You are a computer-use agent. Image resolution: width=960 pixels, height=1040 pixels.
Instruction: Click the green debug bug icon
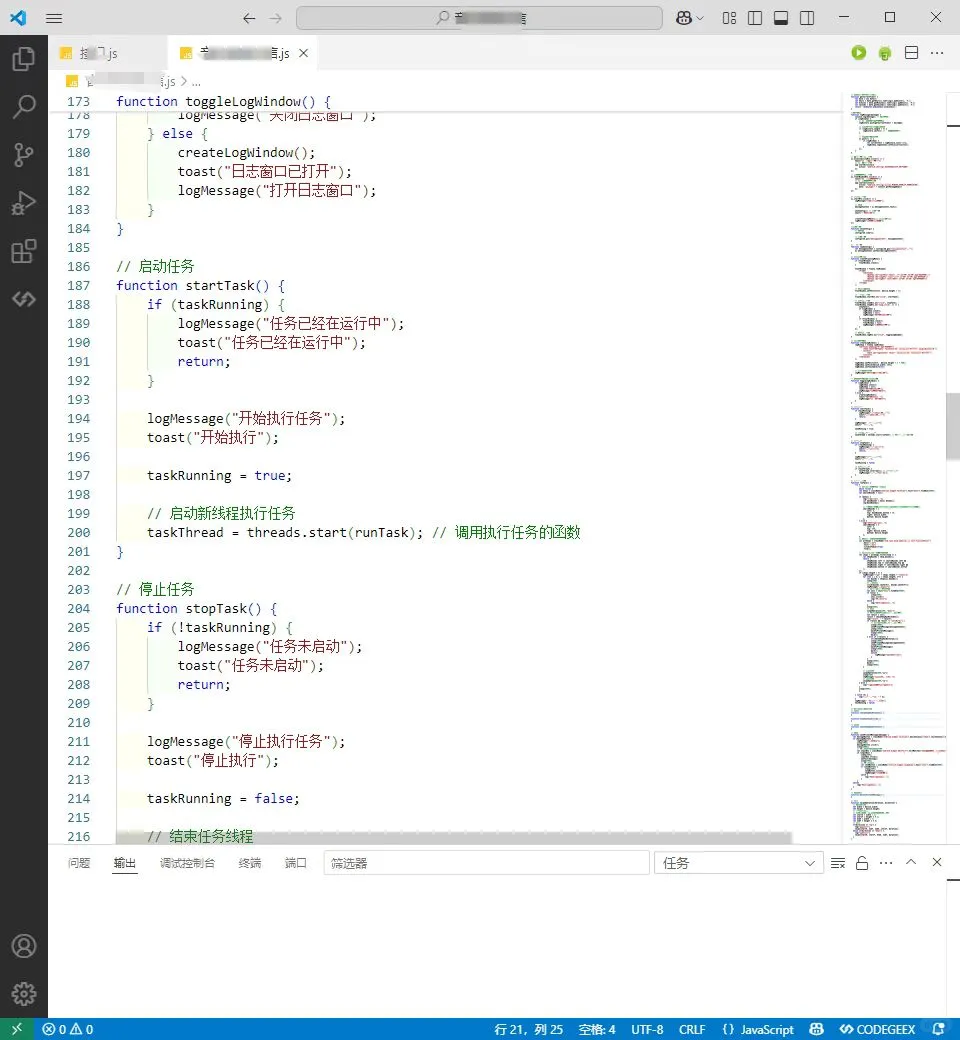pyautogui.click(x=884, y=53)
